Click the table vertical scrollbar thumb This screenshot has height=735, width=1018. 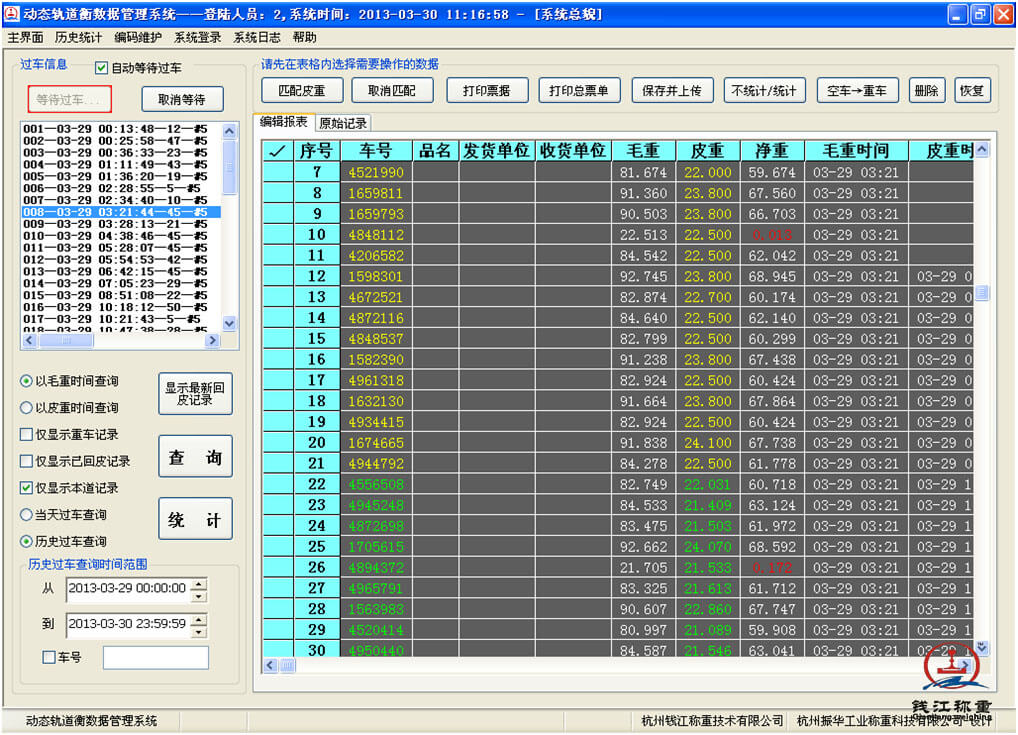click(x=982, y=293)
